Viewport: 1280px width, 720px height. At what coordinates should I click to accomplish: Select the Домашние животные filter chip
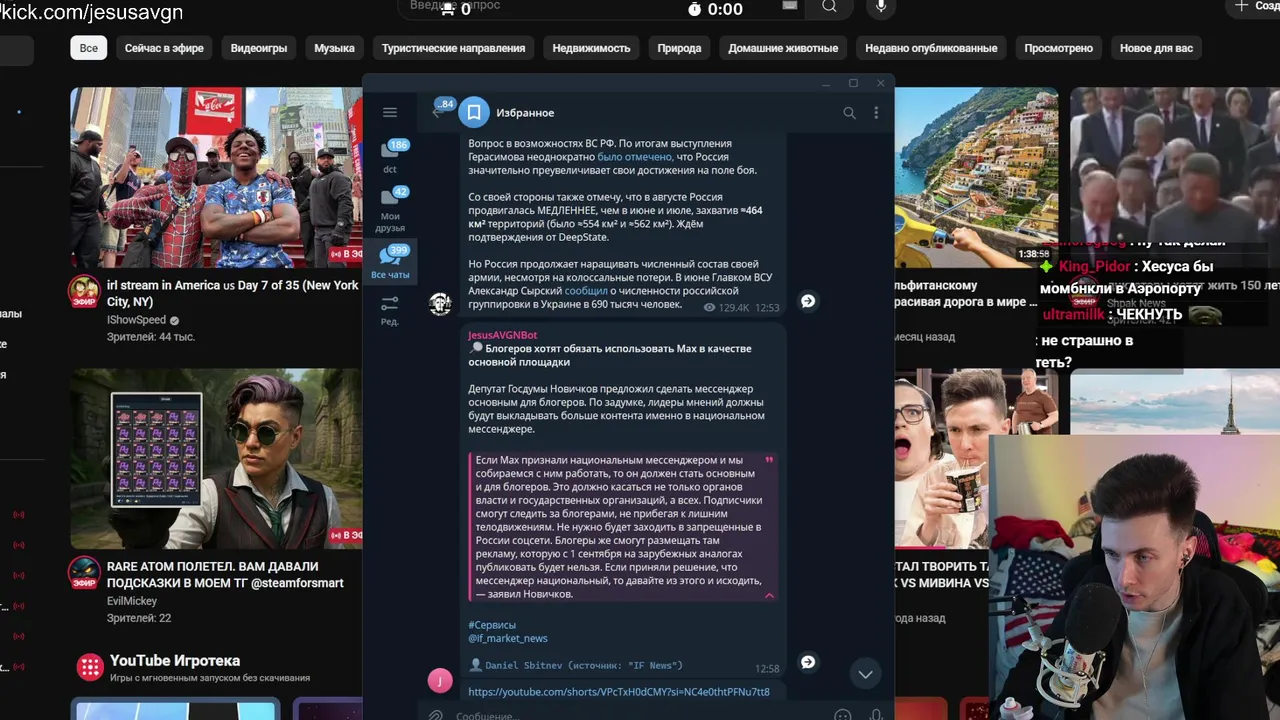click(x=783, y=48)
